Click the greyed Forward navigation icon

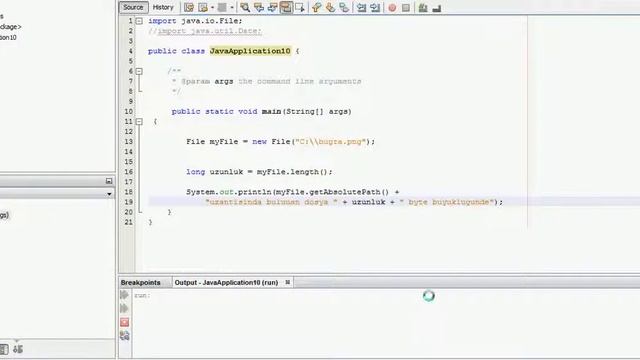coord(222,7)
